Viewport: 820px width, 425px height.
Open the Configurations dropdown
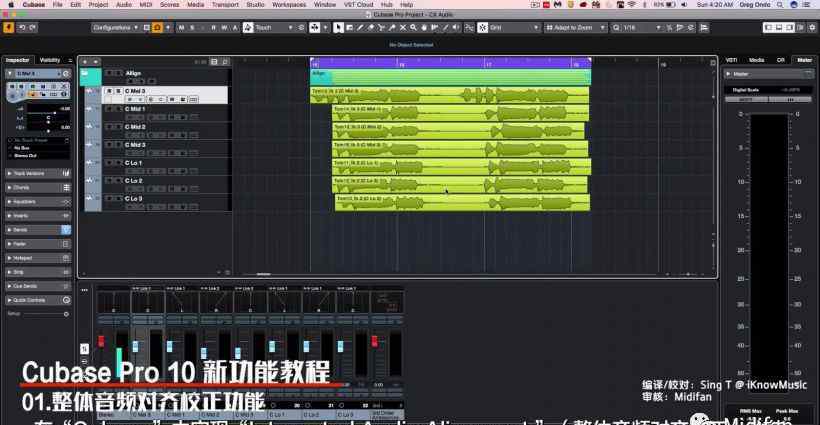pos(116,27)
